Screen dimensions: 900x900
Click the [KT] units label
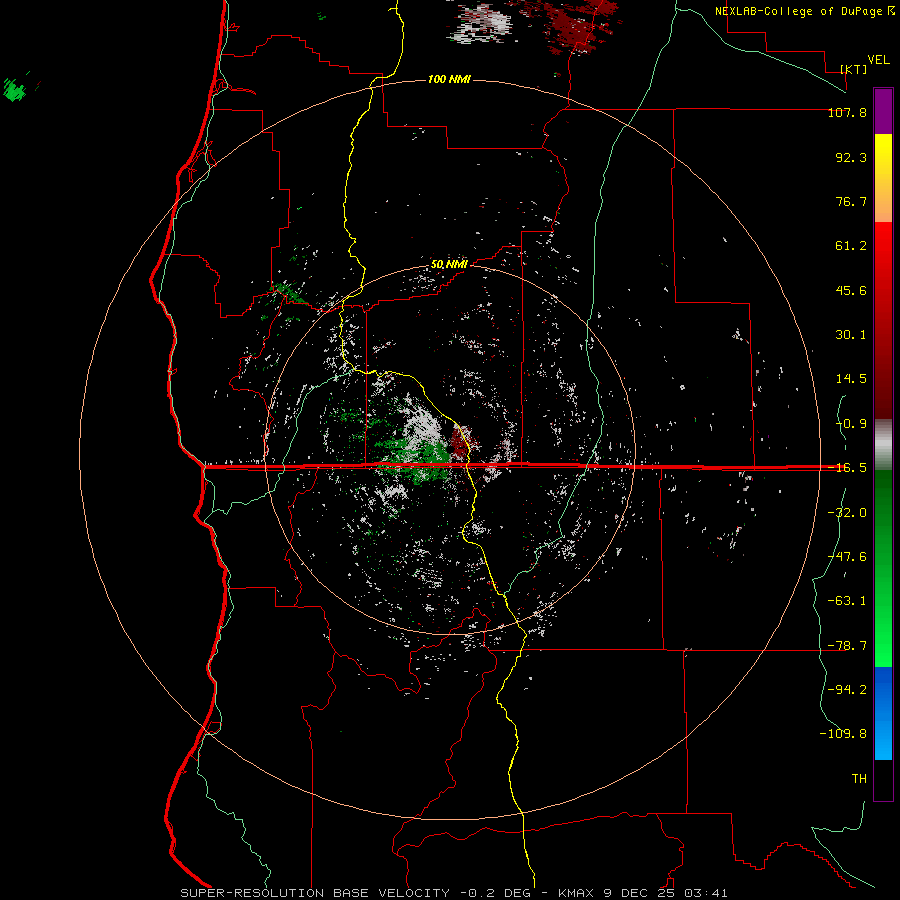click(x=854, y=69)
